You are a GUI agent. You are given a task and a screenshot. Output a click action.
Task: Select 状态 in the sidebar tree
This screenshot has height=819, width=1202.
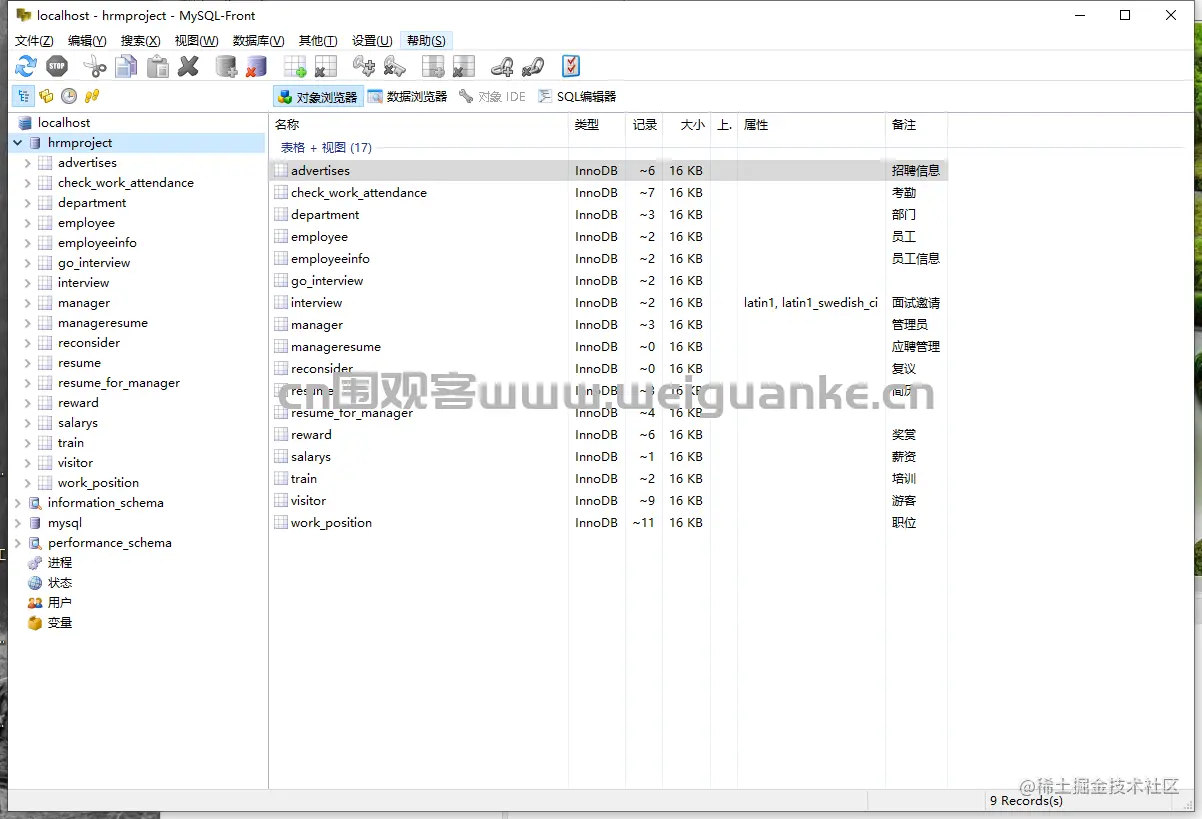click(60, 583)
